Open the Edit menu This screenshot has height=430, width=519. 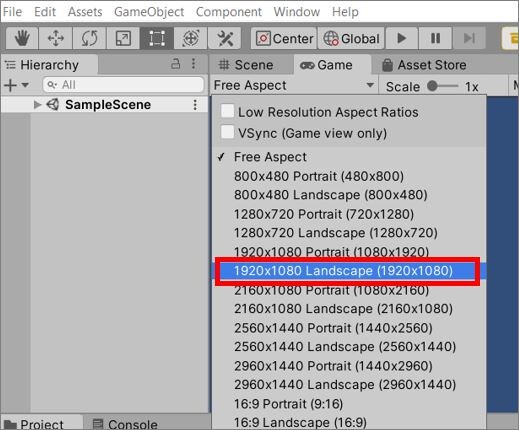[45, 12]
